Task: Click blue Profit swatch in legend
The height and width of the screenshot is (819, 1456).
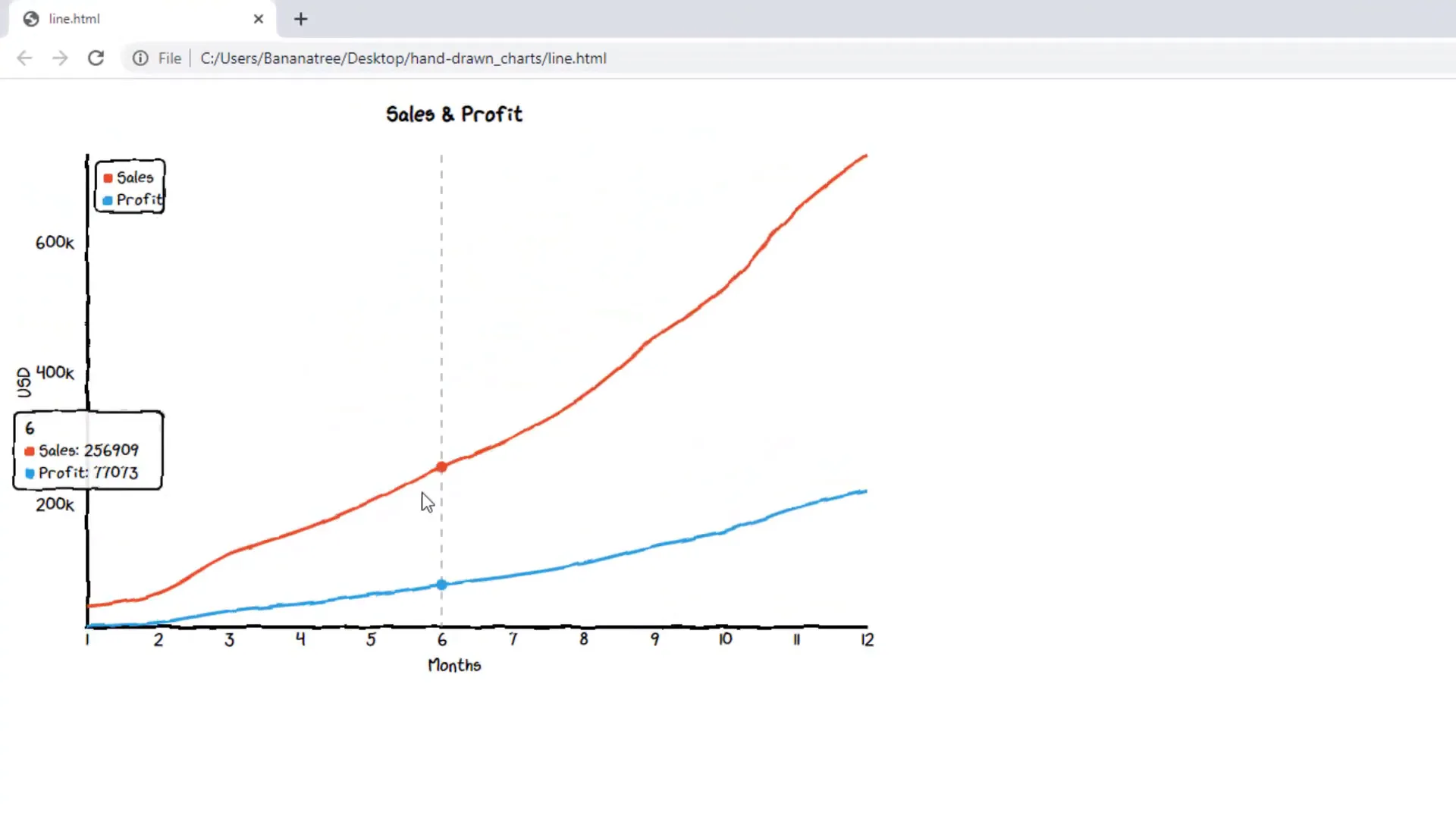Action: tap(108, 201)
